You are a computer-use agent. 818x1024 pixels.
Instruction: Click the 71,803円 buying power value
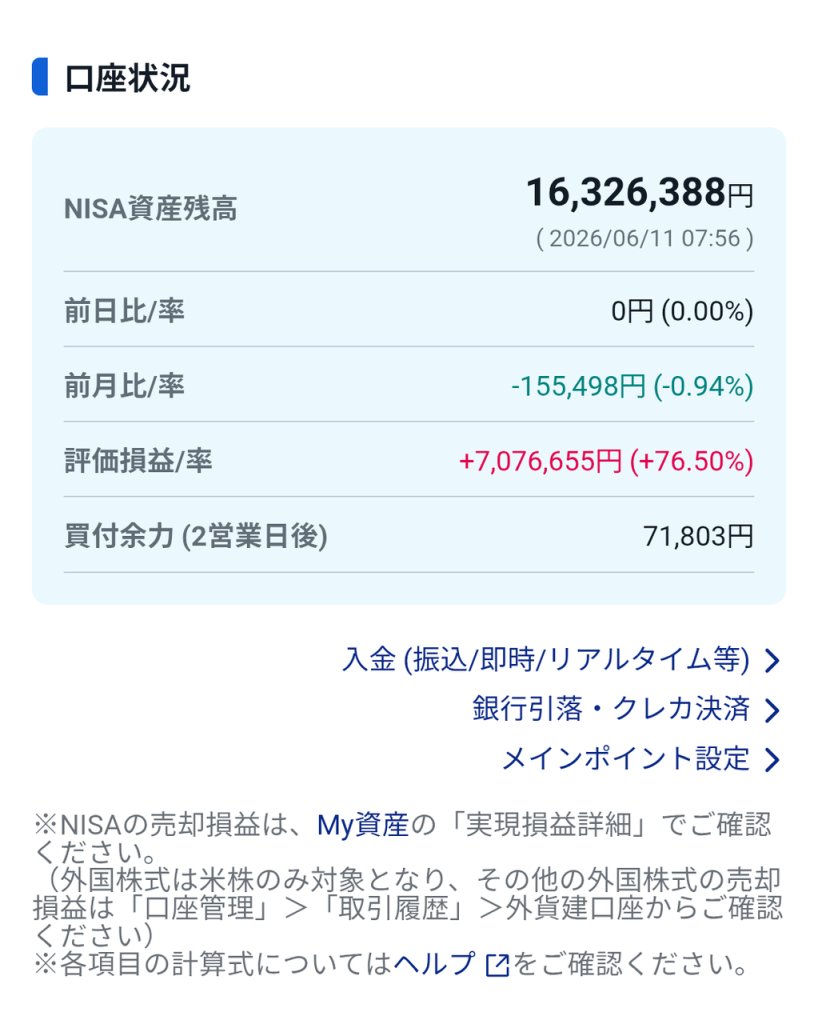point(699,536)
